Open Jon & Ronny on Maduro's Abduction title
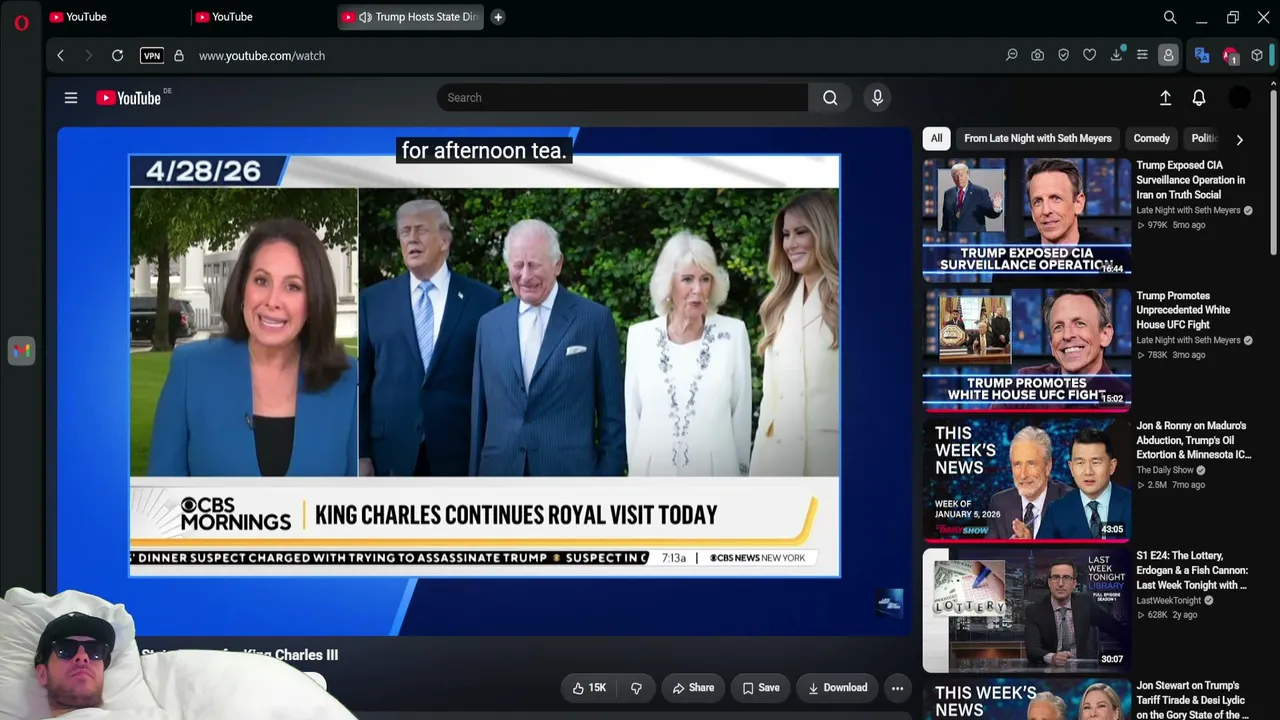Screen dimensions: 1280x720 [1193, 440]
